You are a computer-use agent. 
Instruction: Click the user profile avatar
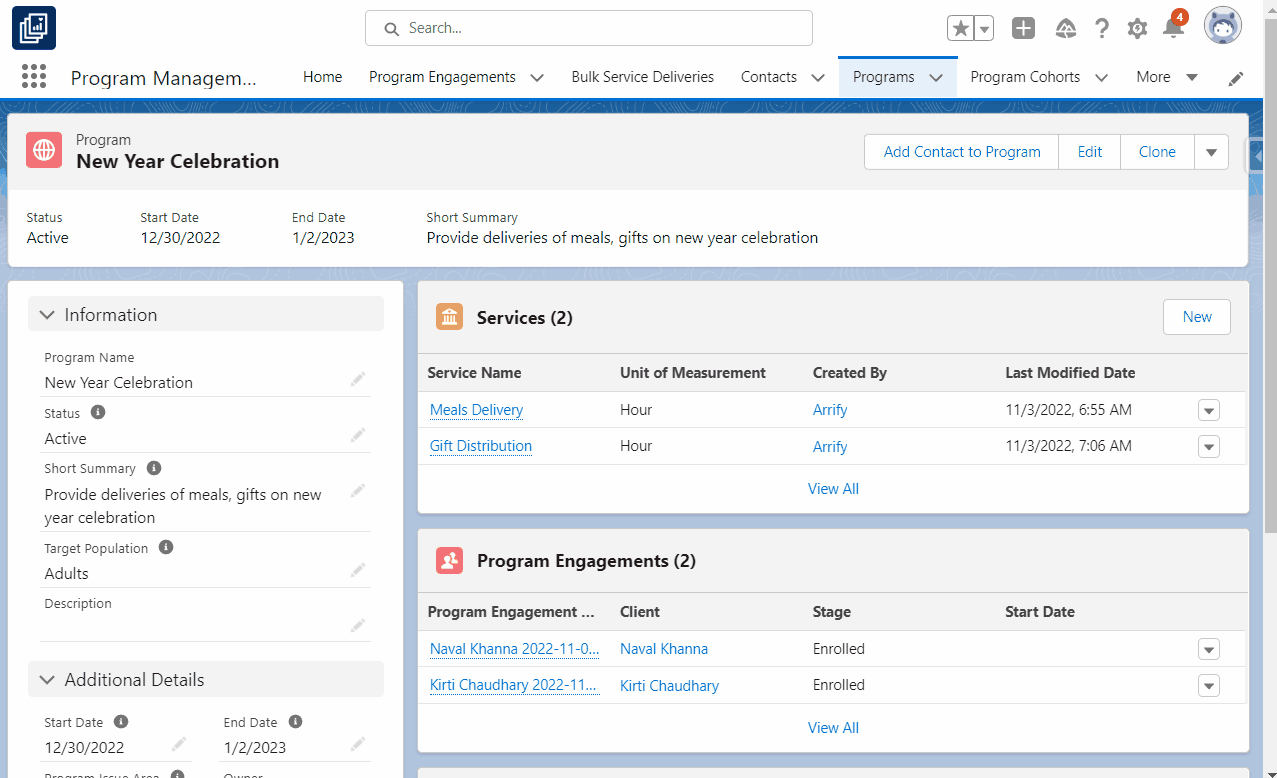click(x=1222, y=27)
